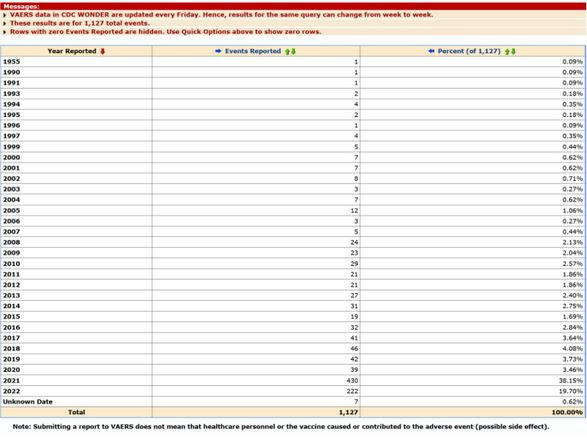Screen dimensions: 587x443
Task: Click the 100.00% total percent cell
Action: click(x=567, y=412)
